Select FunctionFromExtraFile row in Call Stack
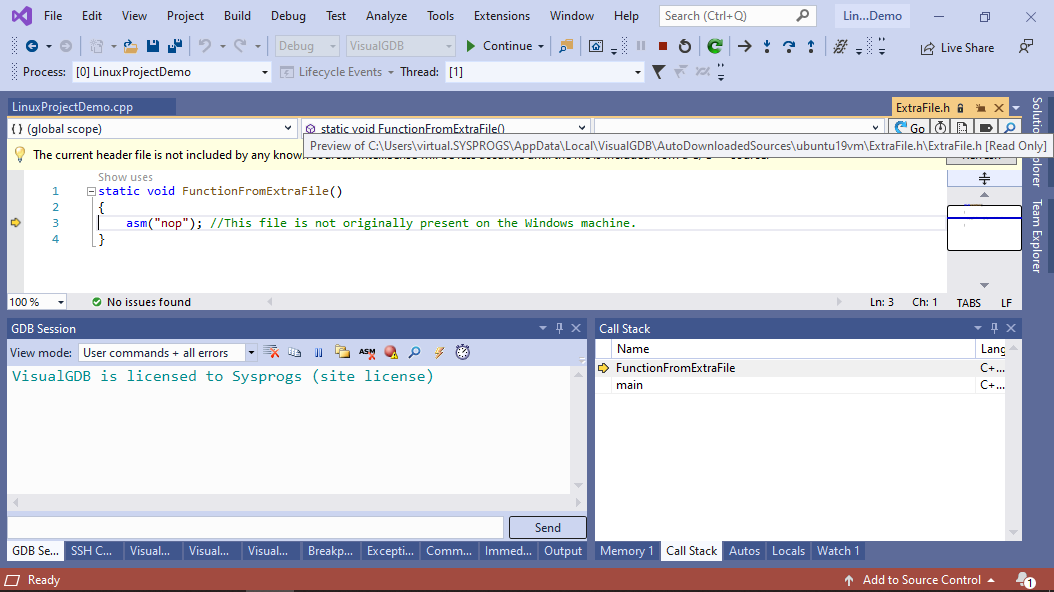The image size is (1054, 592). [x=800, y=368]
